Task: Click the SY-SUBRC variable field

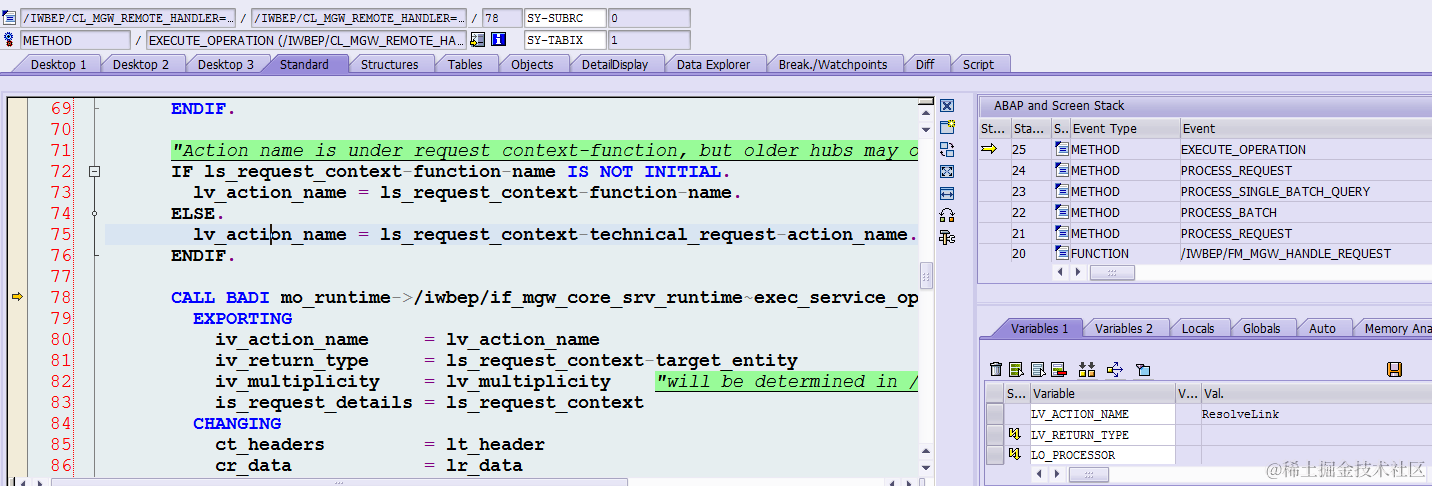Action: (x=565, y=18)
